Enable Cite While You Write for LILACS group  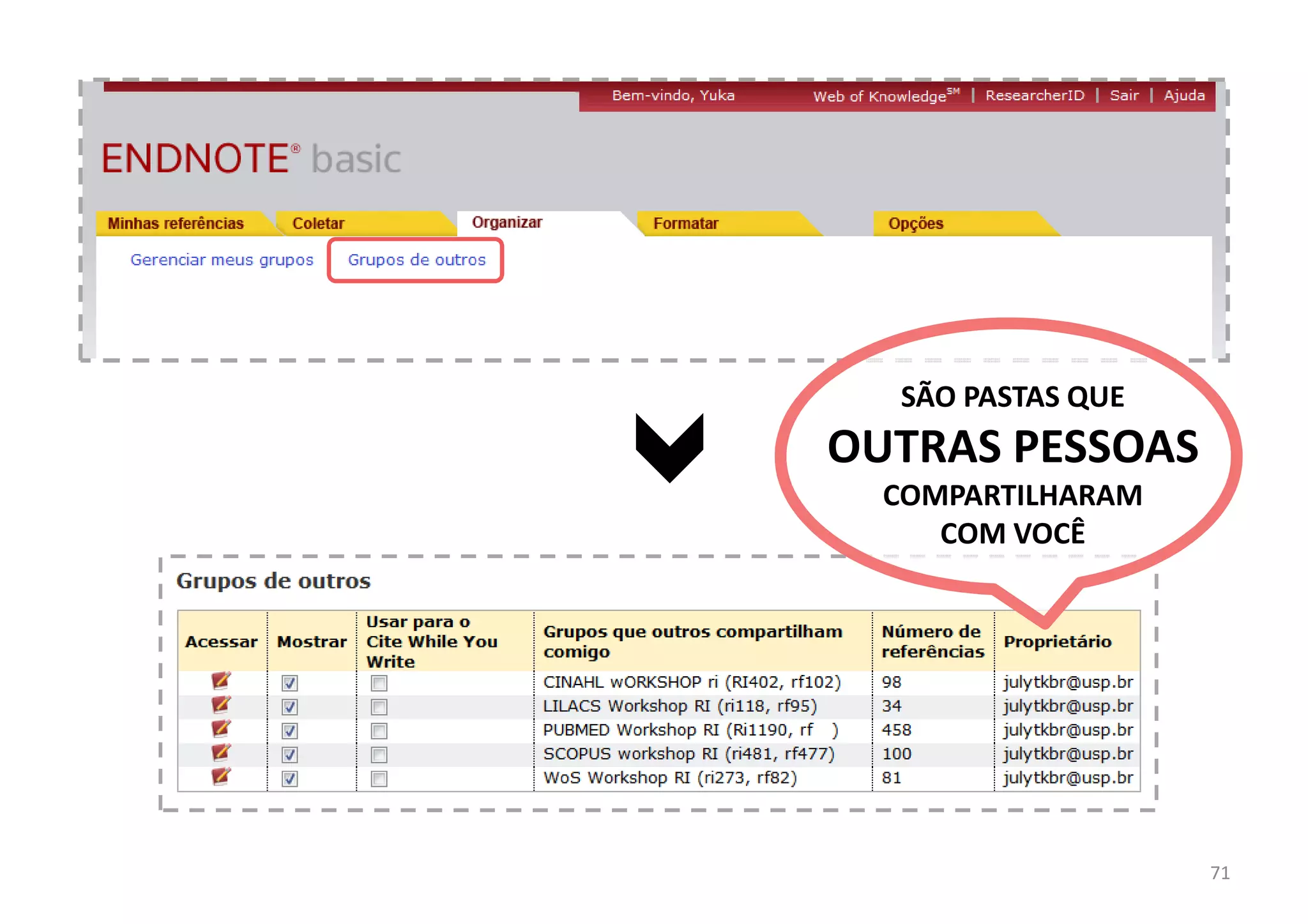[379, 707]
